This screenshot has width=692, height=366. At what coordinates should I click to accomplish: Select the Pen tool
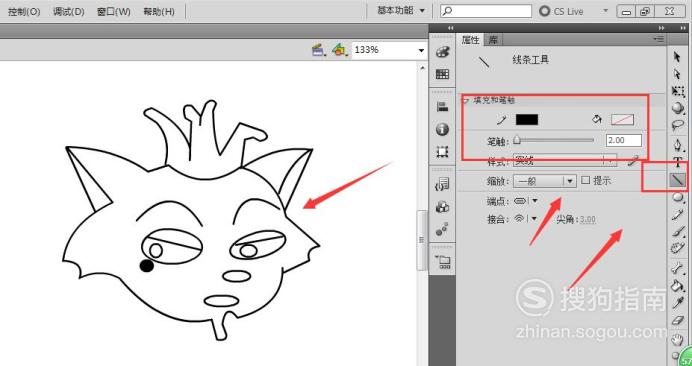click(x=677, y=145)
